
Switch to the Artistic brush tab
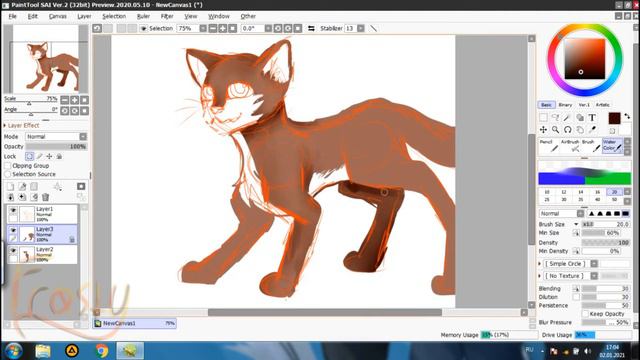603,105
